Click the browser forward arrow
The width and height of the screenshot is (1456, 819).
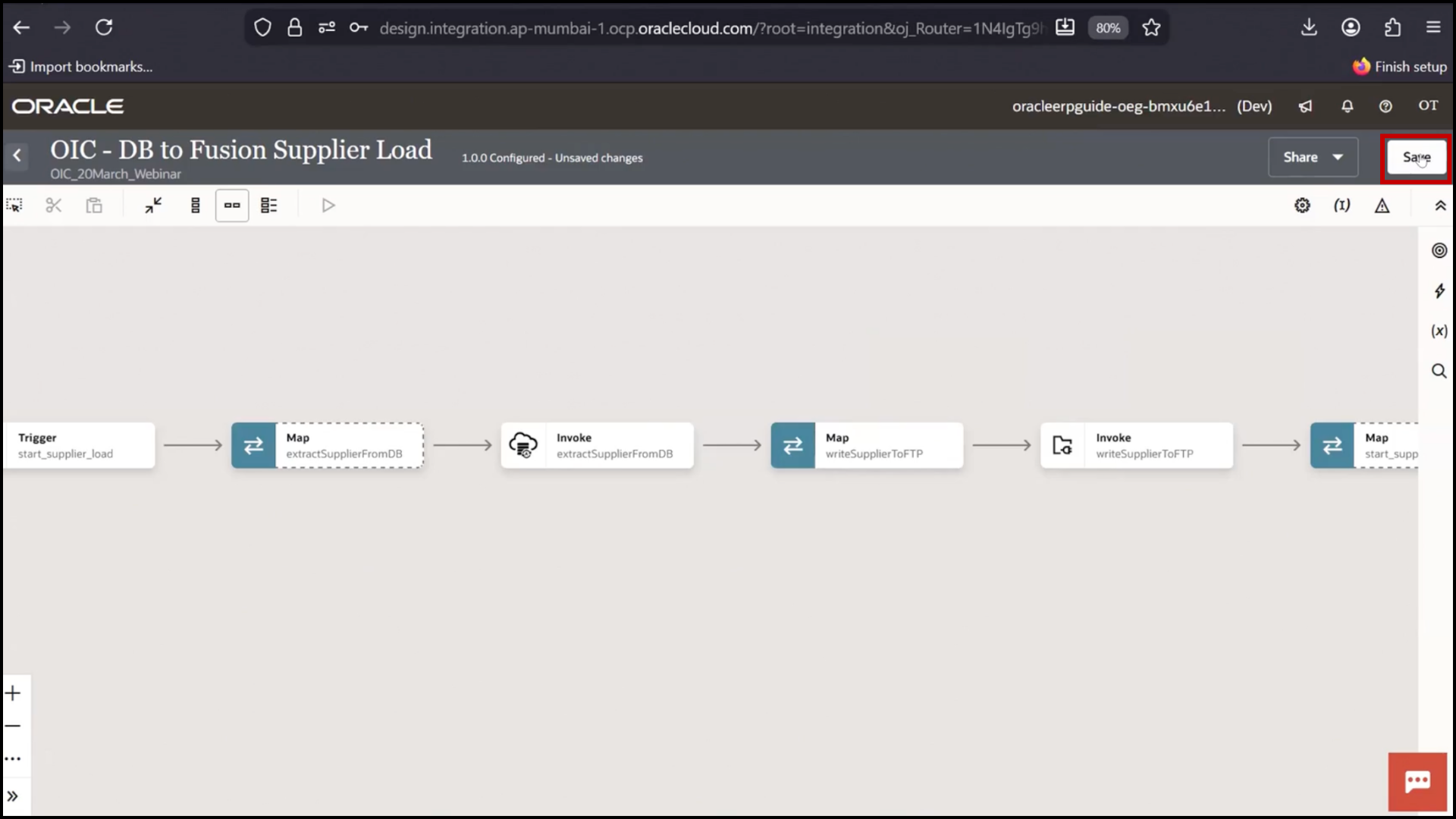pyautogui.click(x=62, y=28)
